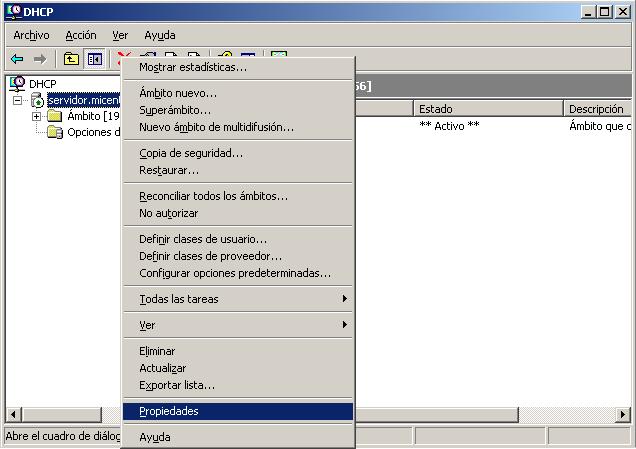Viewport: 636px width, 449px height.
Task: Click the DHCP root node icon
Action: (17, 83)
